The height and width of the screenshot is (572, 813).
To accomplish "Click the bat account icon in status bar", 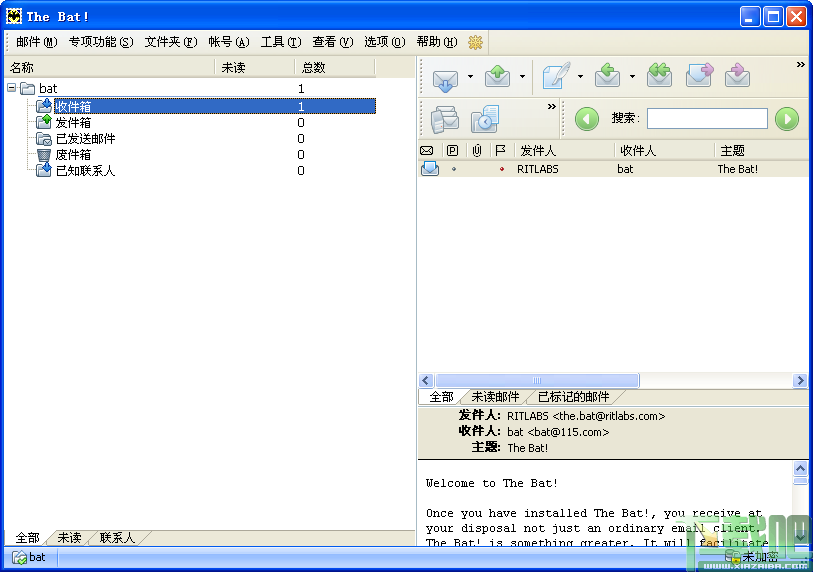I will click(19, 557).
